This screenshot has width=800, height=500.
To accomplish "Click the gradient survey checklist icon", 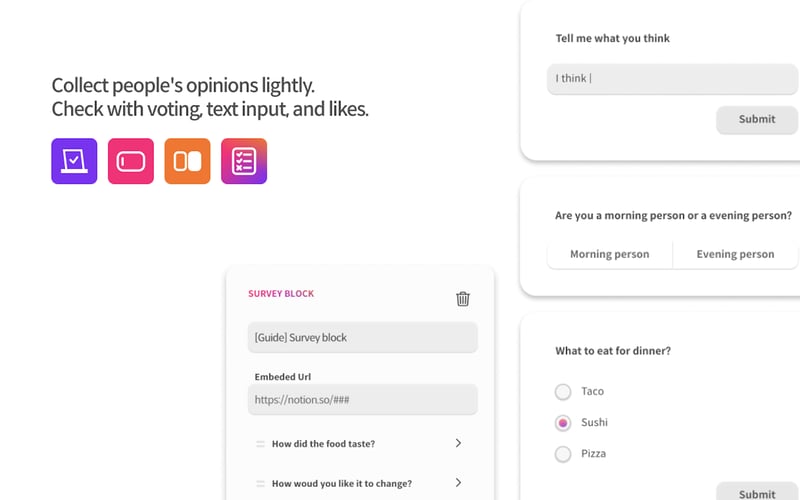I will [x=244, y=161].
